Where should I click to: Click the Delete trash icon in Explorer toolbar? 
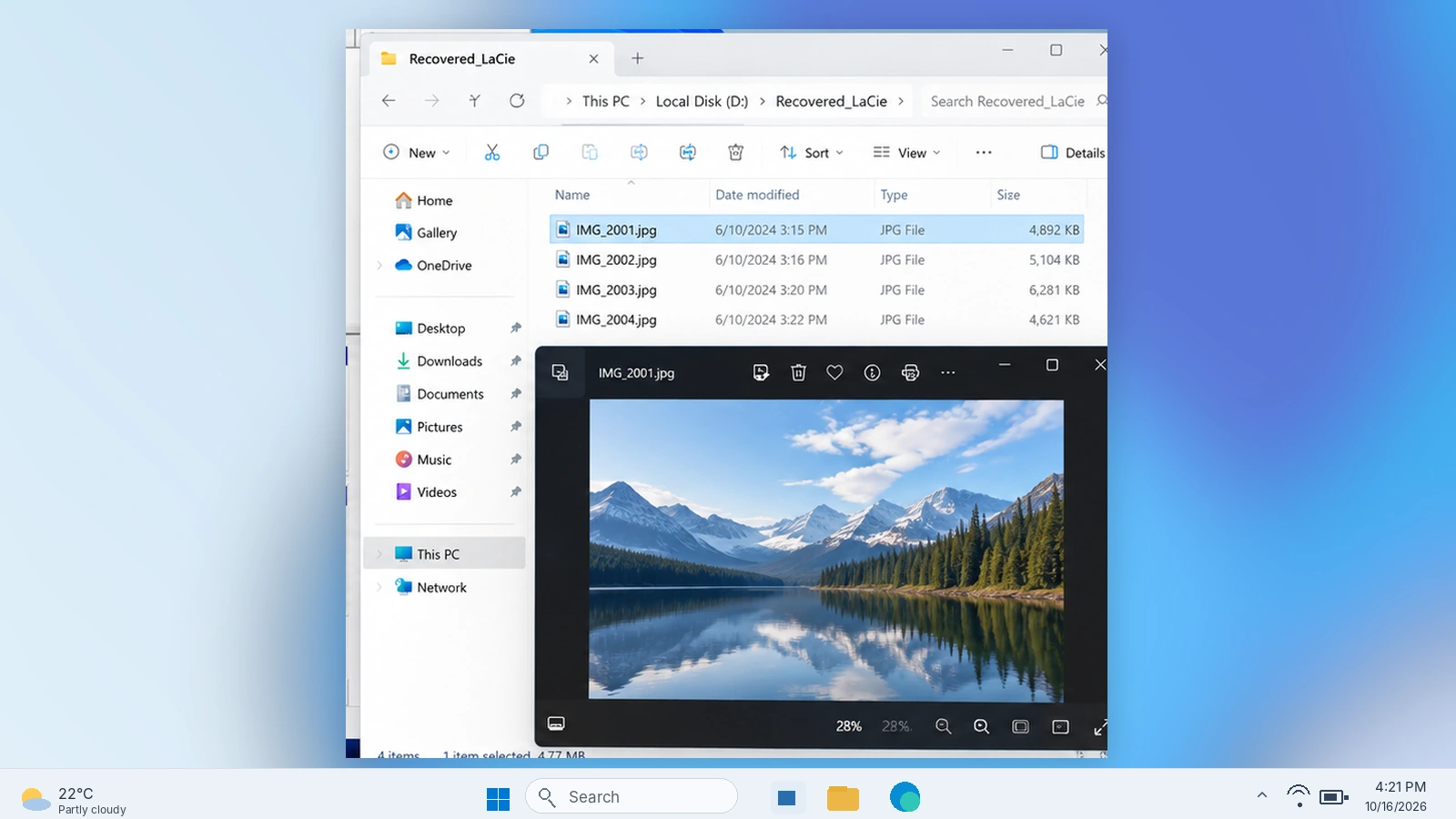click(x=736, y=153)
